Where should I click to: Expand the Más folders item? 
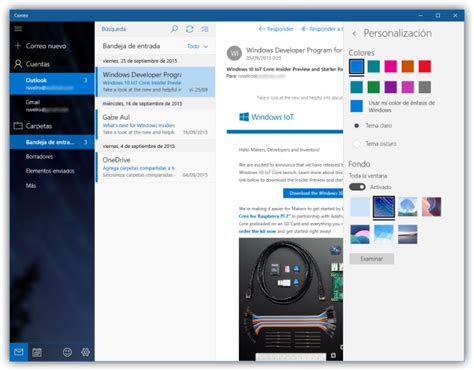point(31,186)
